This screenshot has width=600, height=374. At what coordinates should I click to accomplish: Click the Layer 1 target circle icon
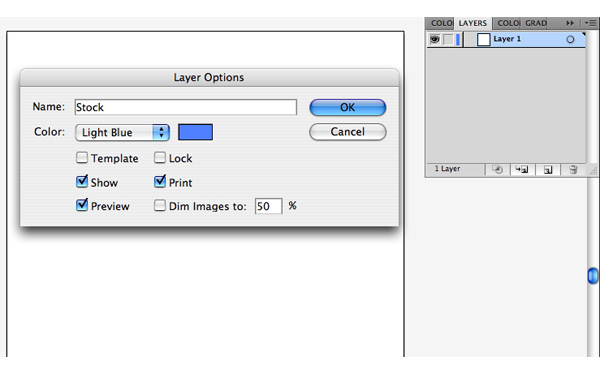(x=570, y=39)
